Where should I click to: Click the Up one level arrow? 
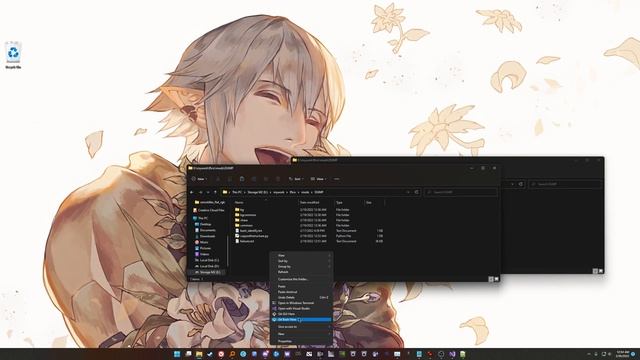(216, 192)
